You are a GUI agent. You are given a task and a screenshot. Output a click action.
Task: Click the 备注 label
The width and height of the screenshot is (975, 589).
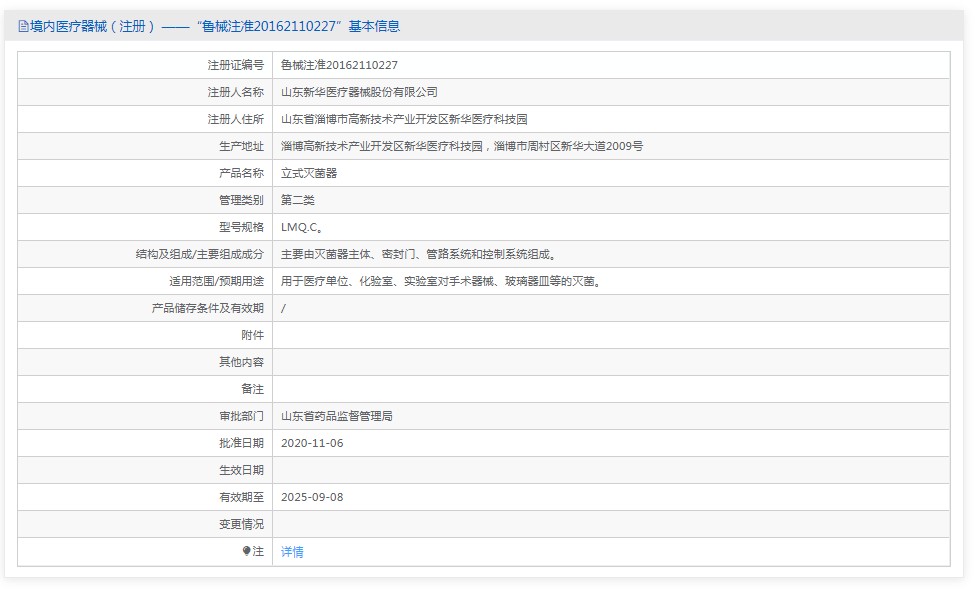point(252,389)
